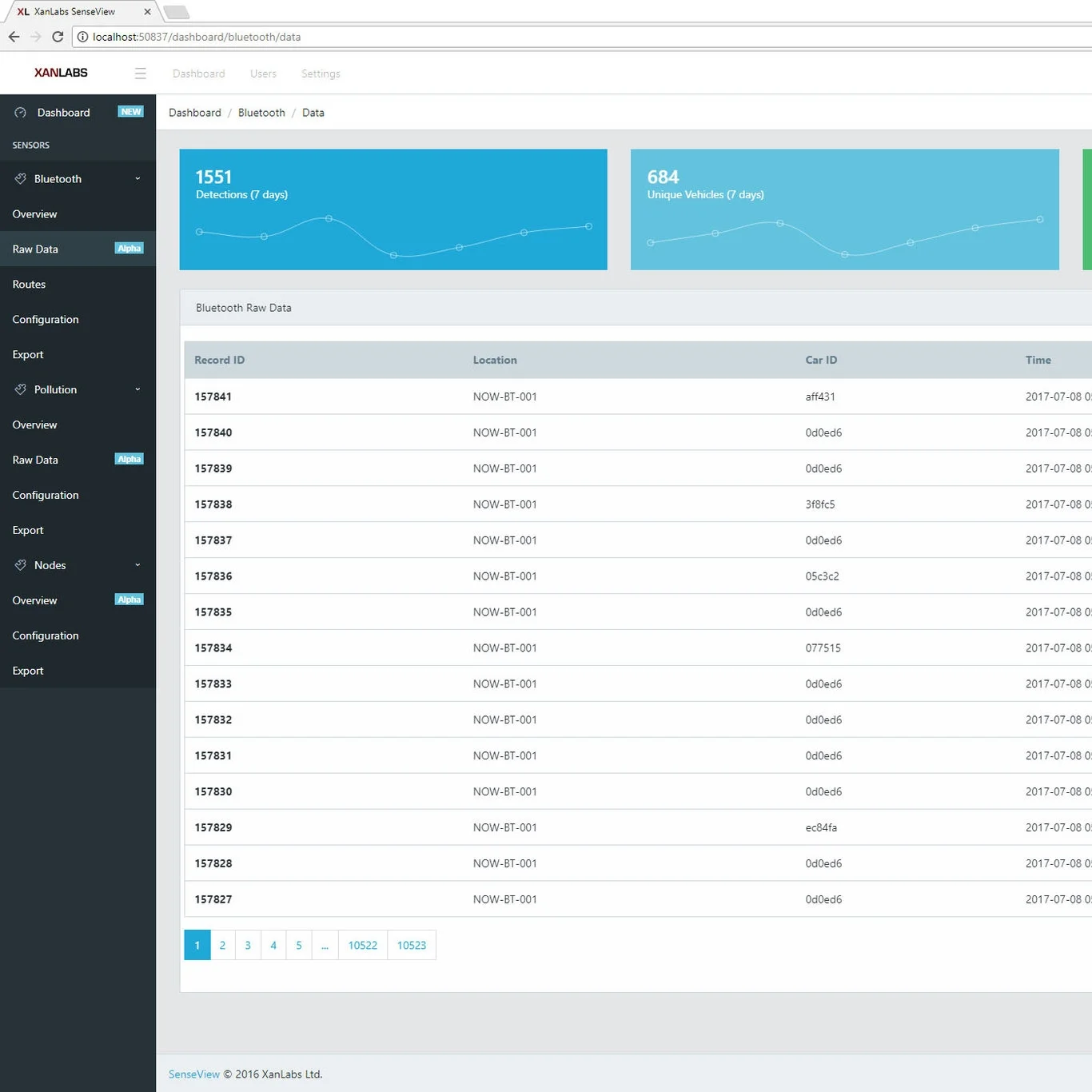
Task: Go to pagination page 1
Action: (x=197, y=945)
